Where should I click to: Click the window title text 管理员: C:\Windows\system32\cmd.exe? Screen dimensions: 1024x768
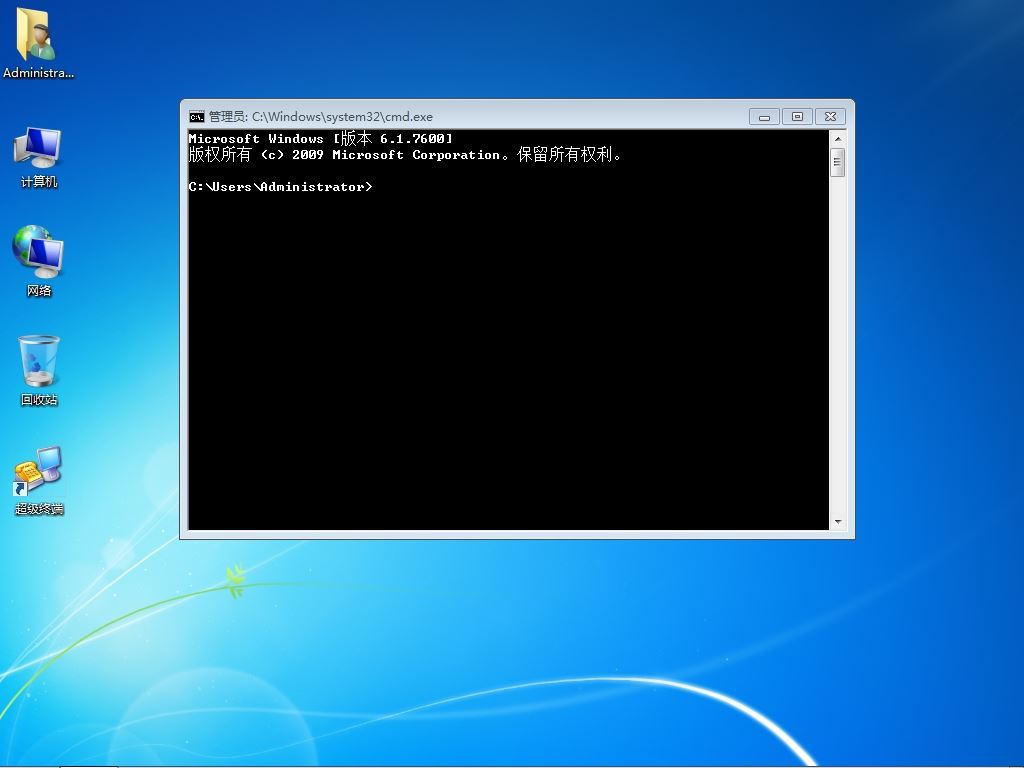[321, 117]
